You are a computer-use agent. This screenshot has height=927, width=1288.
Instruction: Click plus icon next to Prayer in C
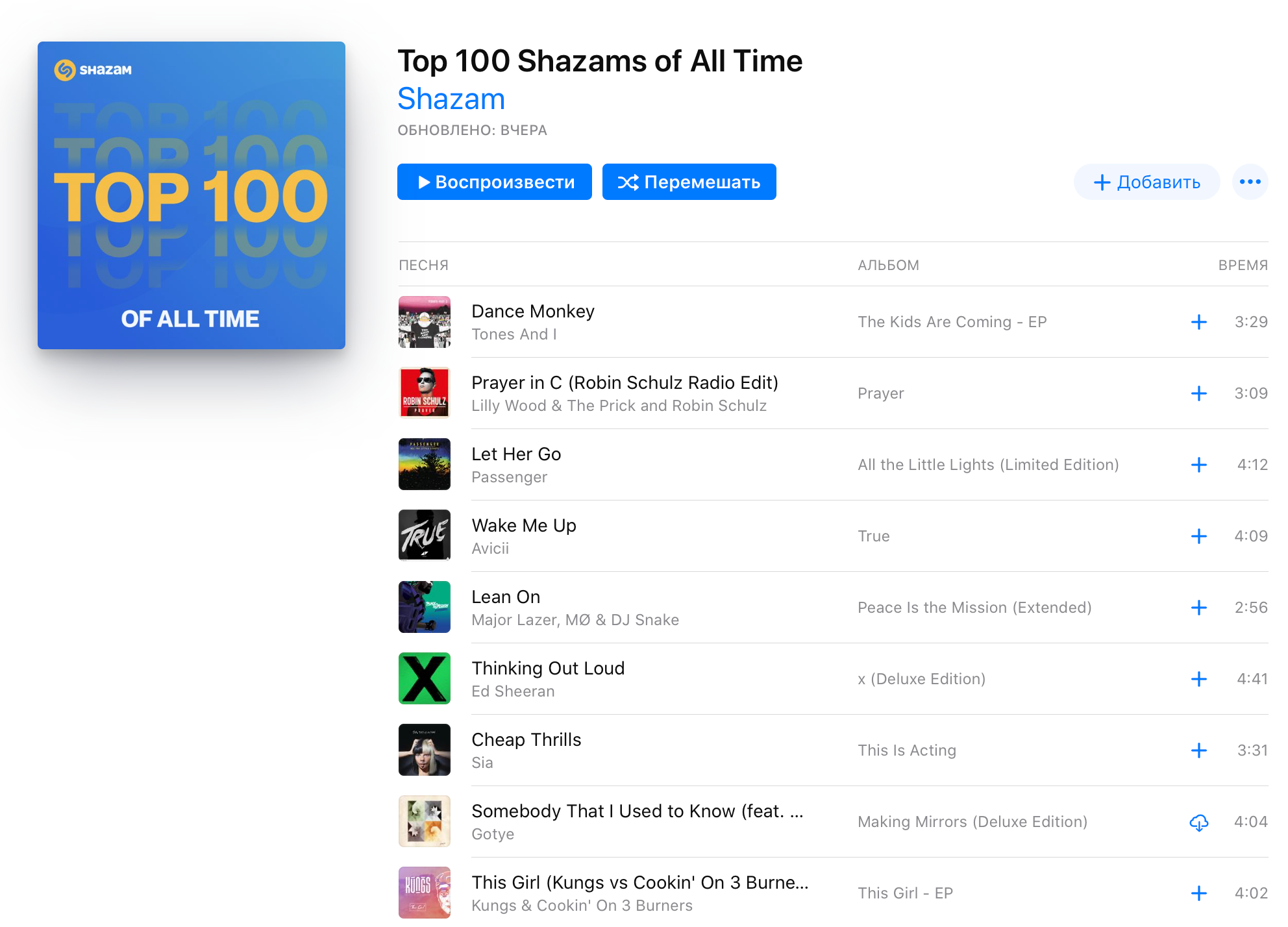pos(1198,393)
